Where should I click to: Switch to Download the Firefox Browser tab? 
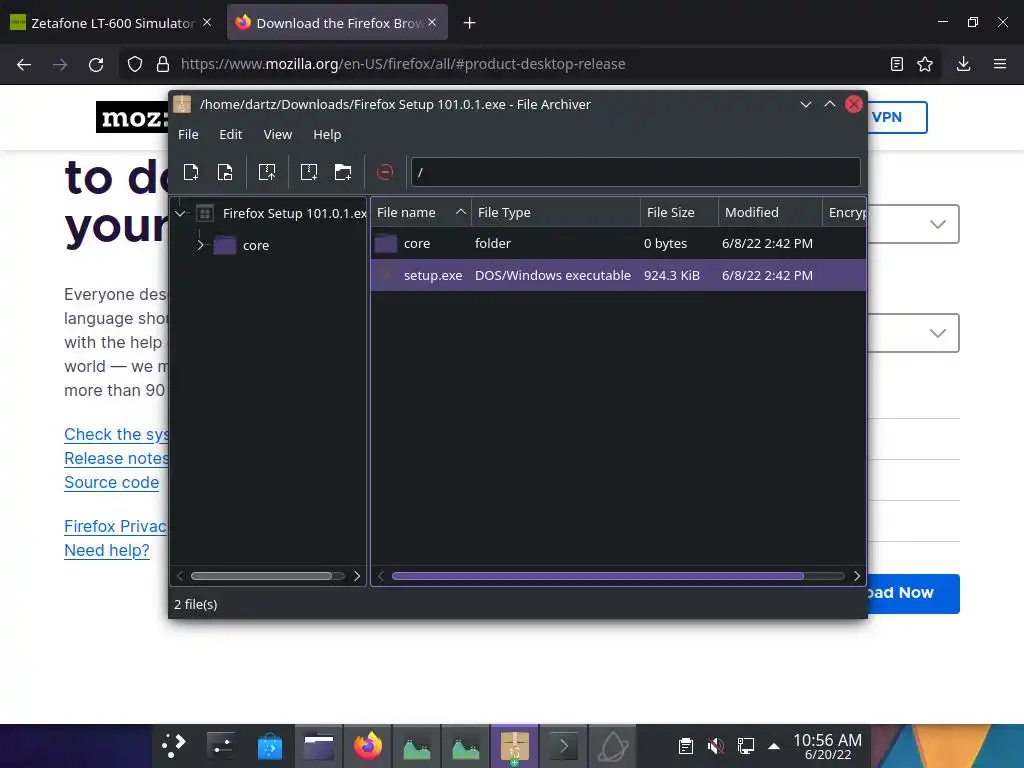(x=337, y=23)
